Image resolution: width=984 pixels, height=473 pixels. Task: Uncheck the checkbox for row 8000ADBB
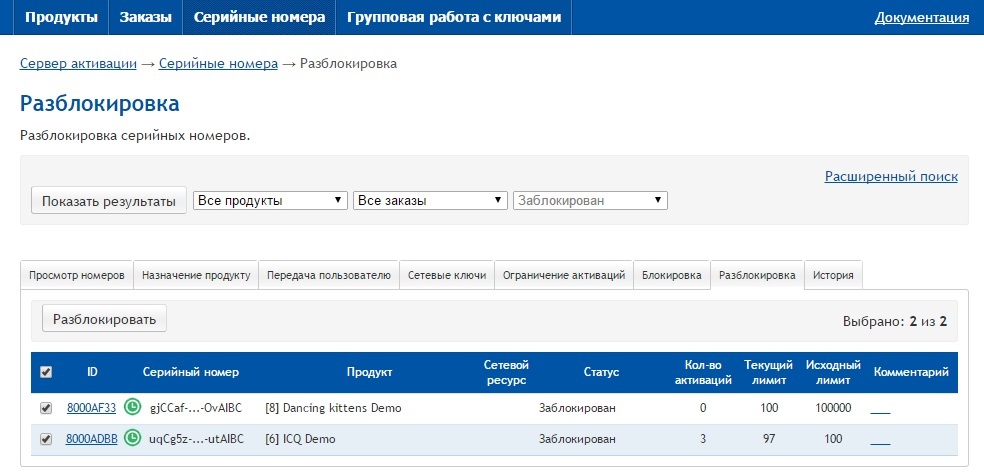(45, 438)
